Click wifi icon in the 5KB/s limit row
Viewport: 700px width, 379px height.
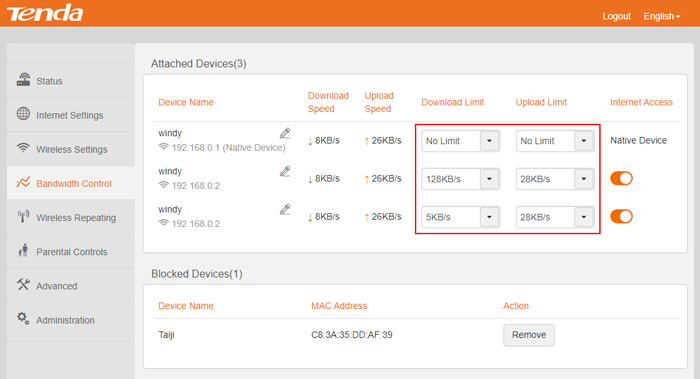[163, 223]
